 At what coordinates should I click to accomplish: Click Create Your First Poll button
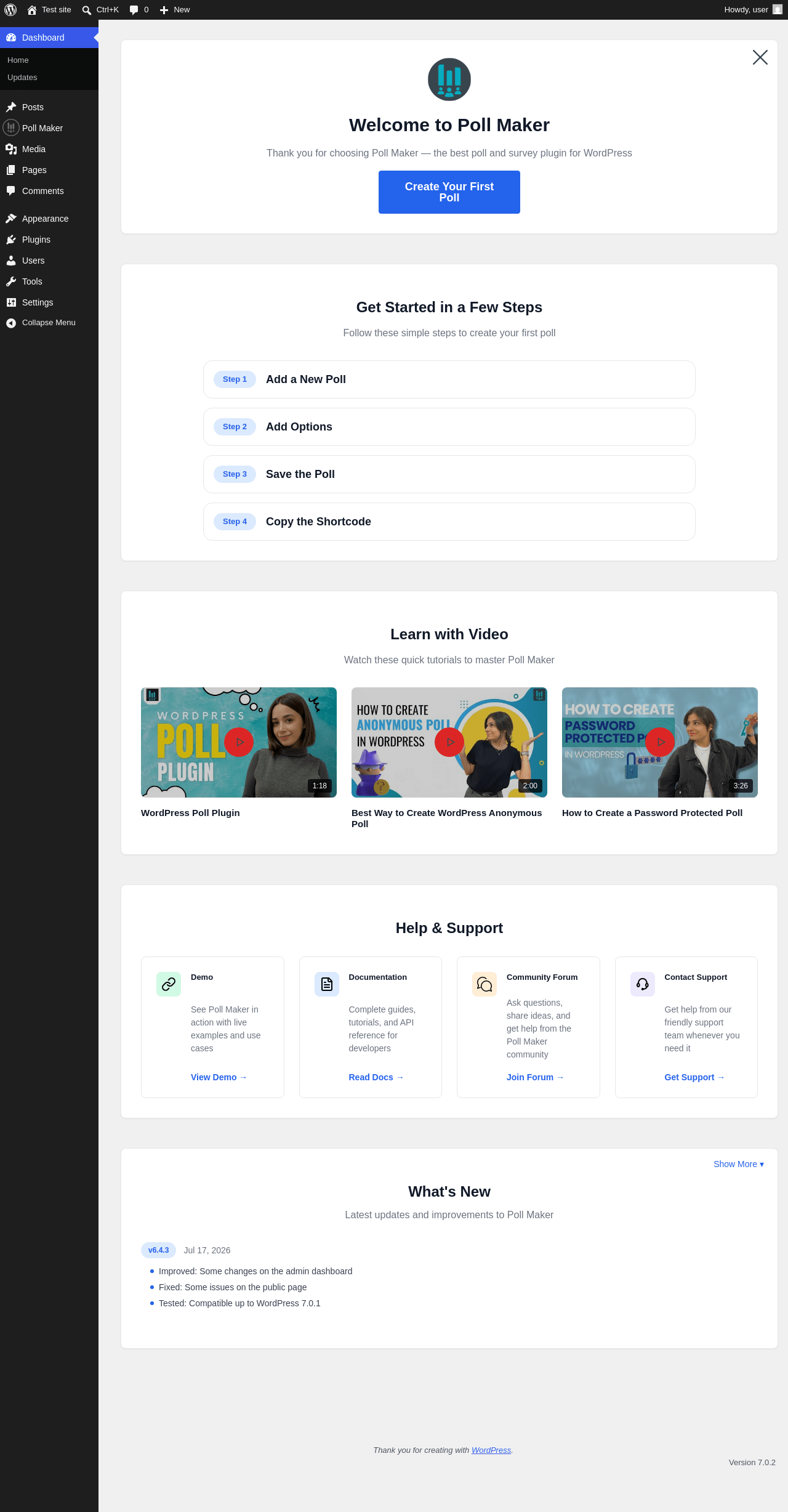click(x=449, y=192)
